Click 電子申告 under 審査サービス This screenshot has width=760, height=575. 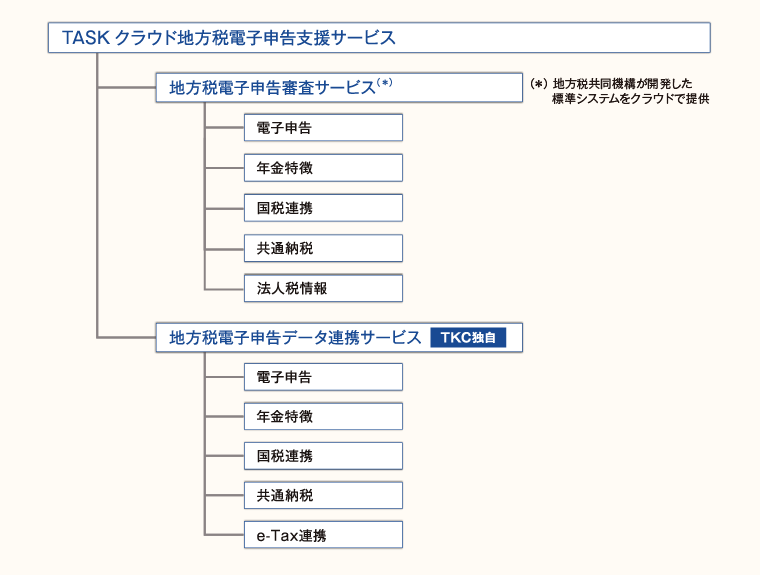(x=323, y=128)
